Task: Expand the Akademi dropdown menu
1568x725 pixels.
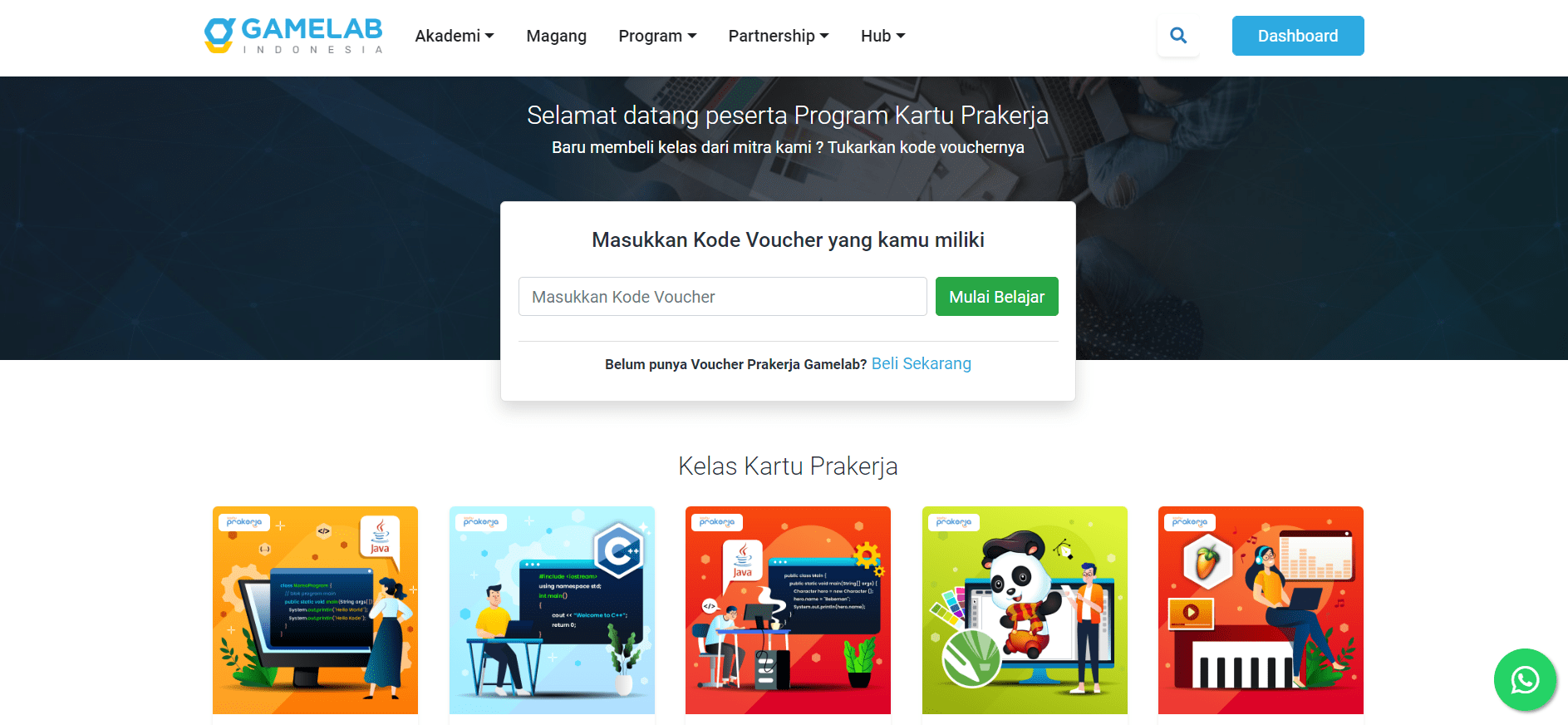Action: click(455, 36)
